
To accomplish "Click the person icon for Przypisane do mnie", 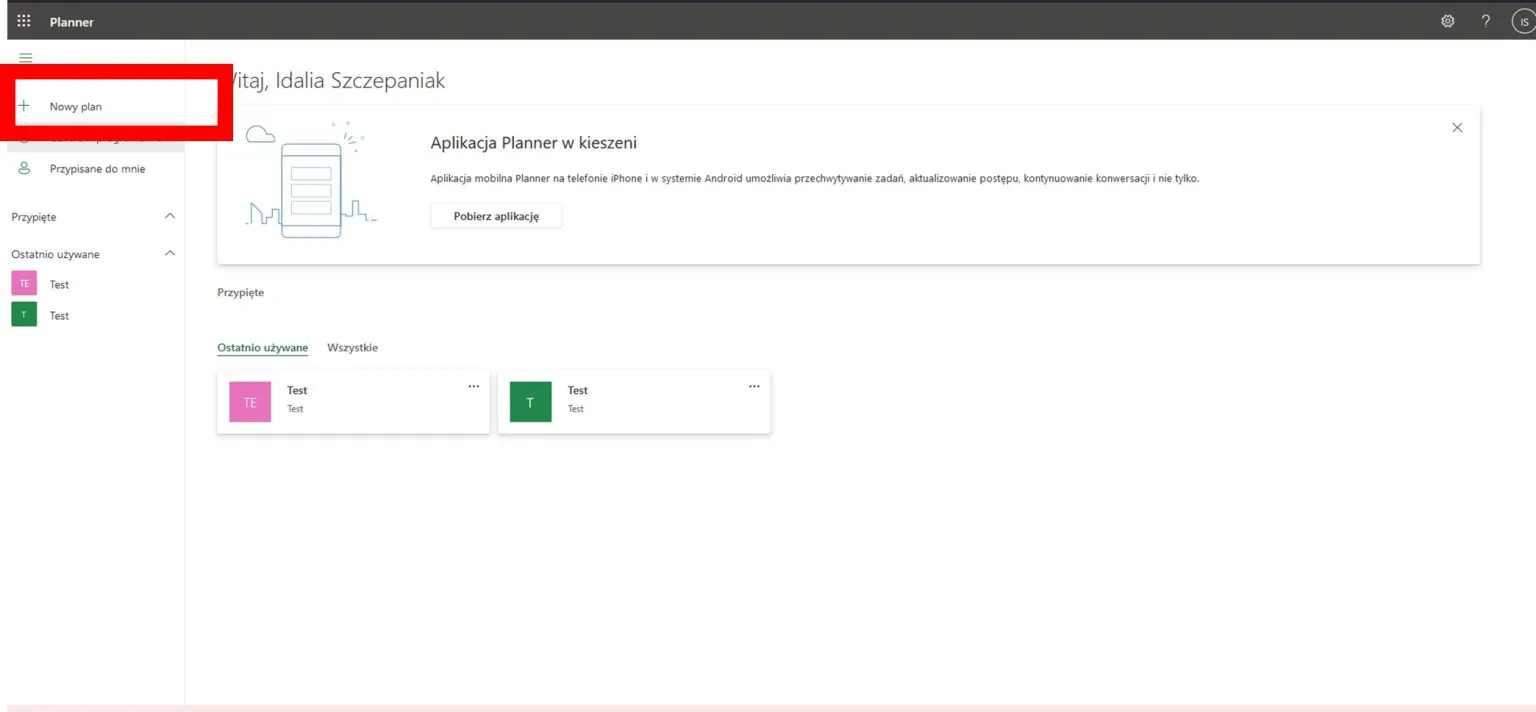I will pyautogui.click(x=25, y=169).
